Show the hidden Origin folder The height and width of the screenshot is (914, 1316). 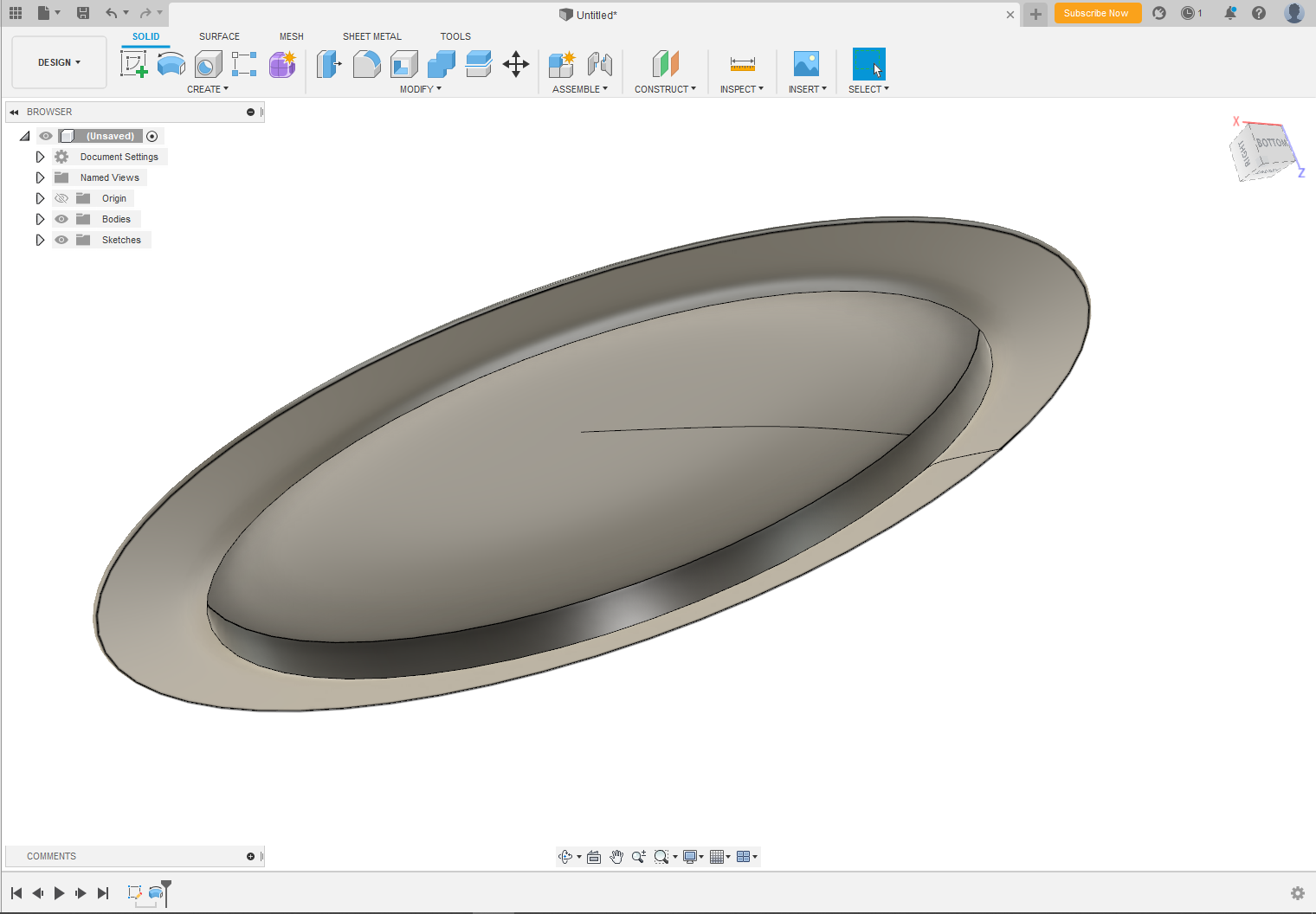coord(61,198)
